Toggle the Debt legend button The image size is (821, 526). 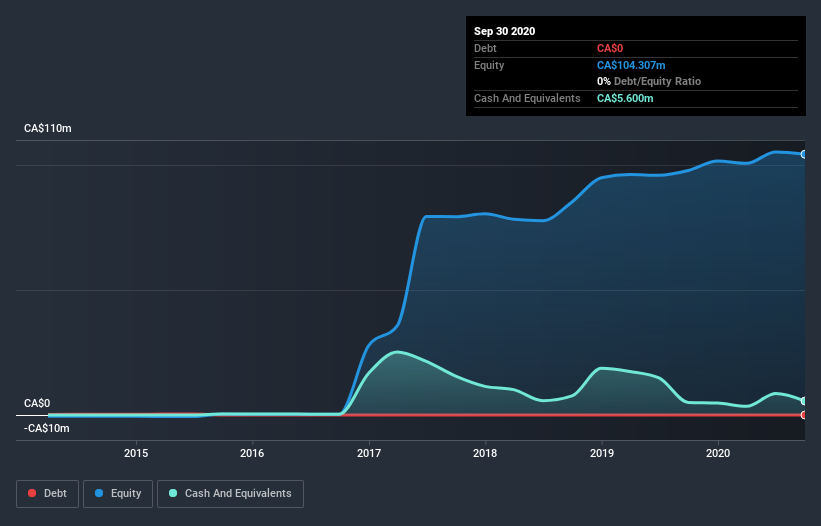[48, 494]
